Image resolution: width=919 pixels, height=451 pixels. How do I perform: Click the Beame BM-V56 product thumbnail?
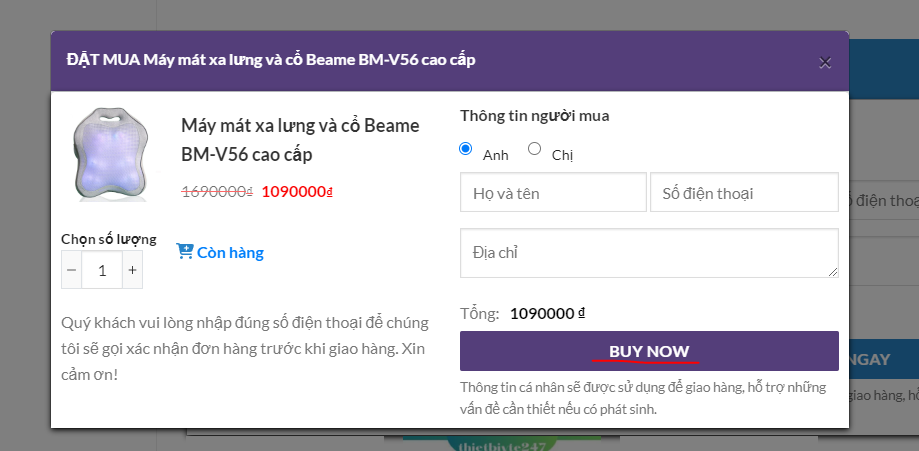[110, 155]
